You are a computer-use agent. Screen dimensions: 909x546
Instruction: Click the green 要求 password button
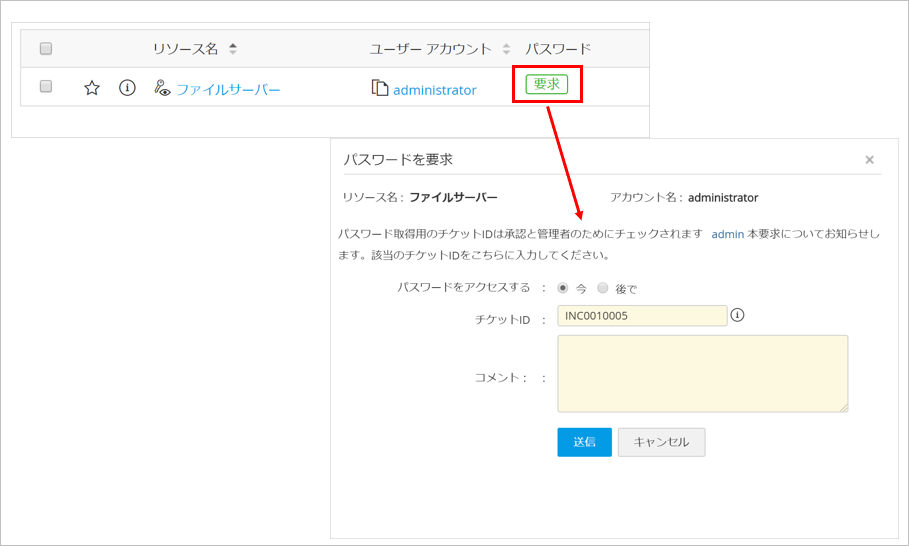[x=547, y=84]
